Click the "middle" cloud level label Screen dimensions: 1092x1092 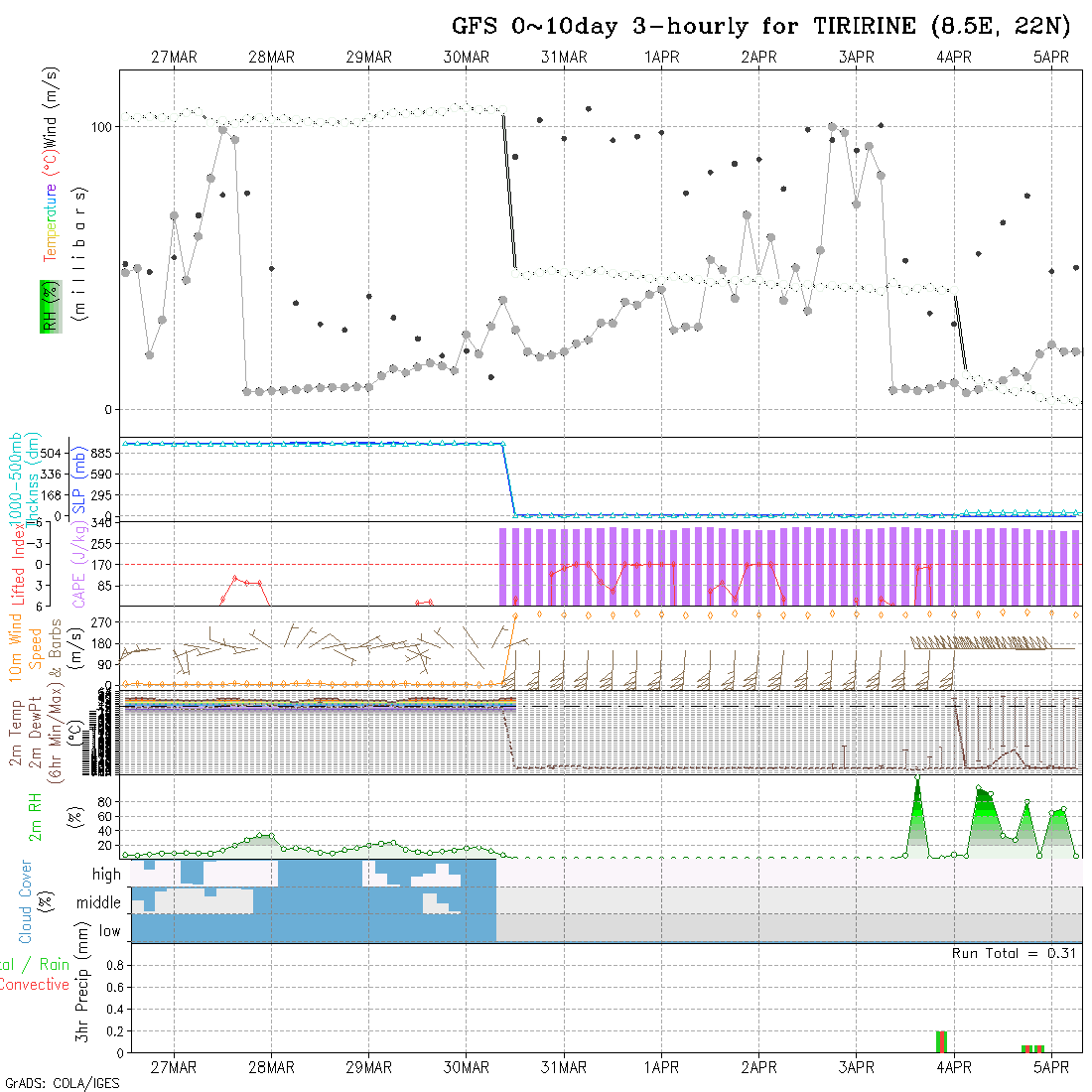point(98,902)
